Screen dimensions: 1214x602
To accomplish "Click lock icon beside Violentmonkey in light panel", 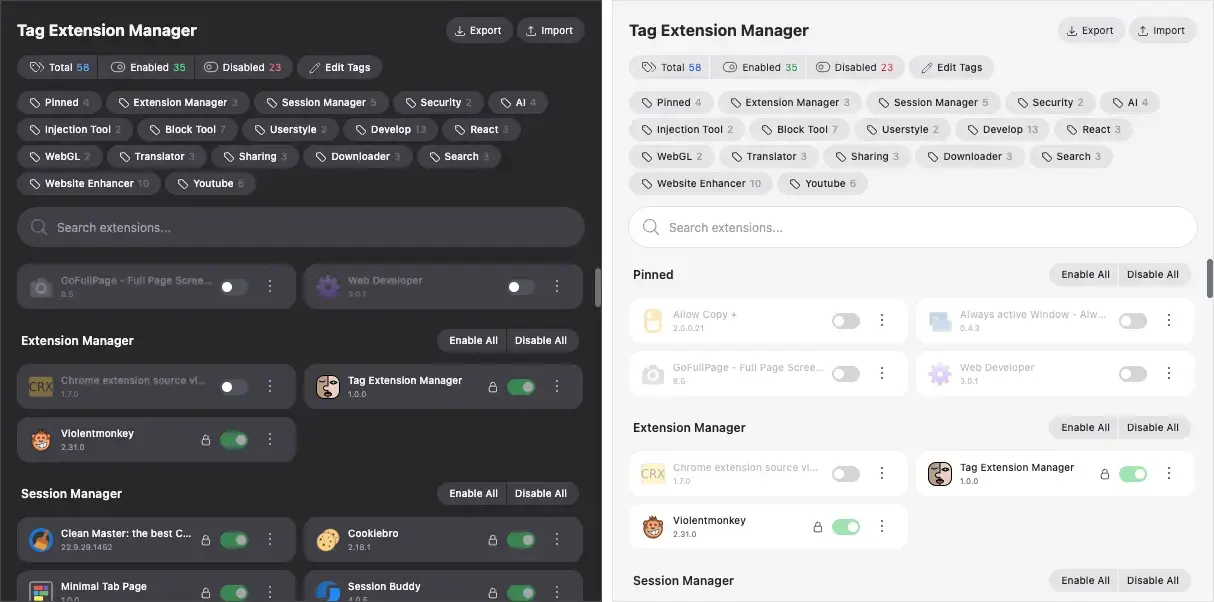I will point(818,527).
